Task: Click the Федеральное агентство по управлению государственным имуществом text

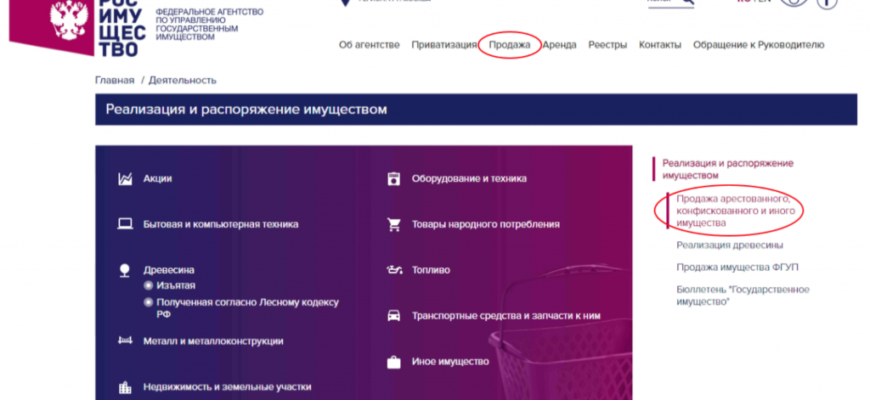Action: 209,24
